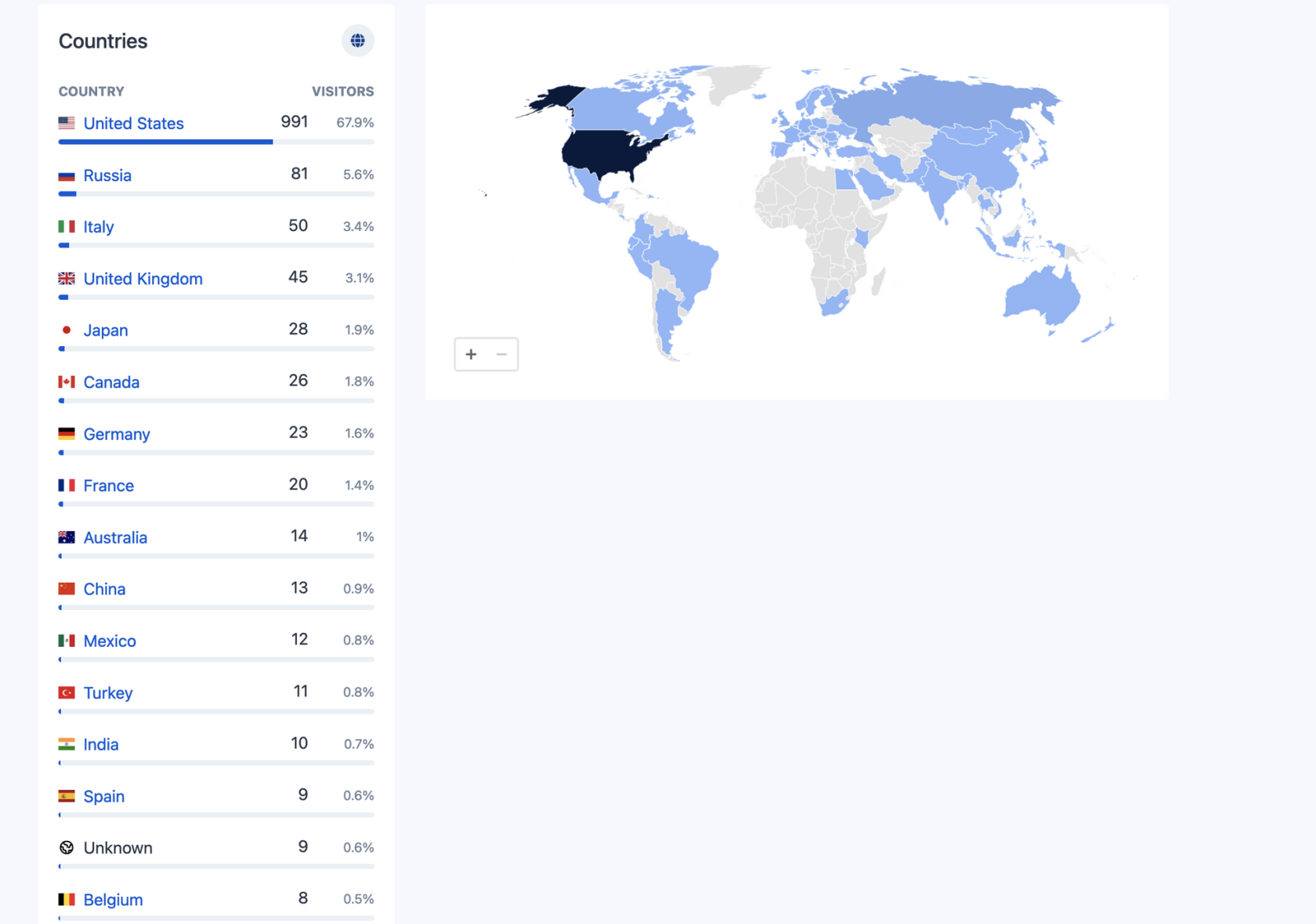Select the United Kingdom link
This screenshot has width=1316, height=924.
pyautogui.click(x=143, y=279)
